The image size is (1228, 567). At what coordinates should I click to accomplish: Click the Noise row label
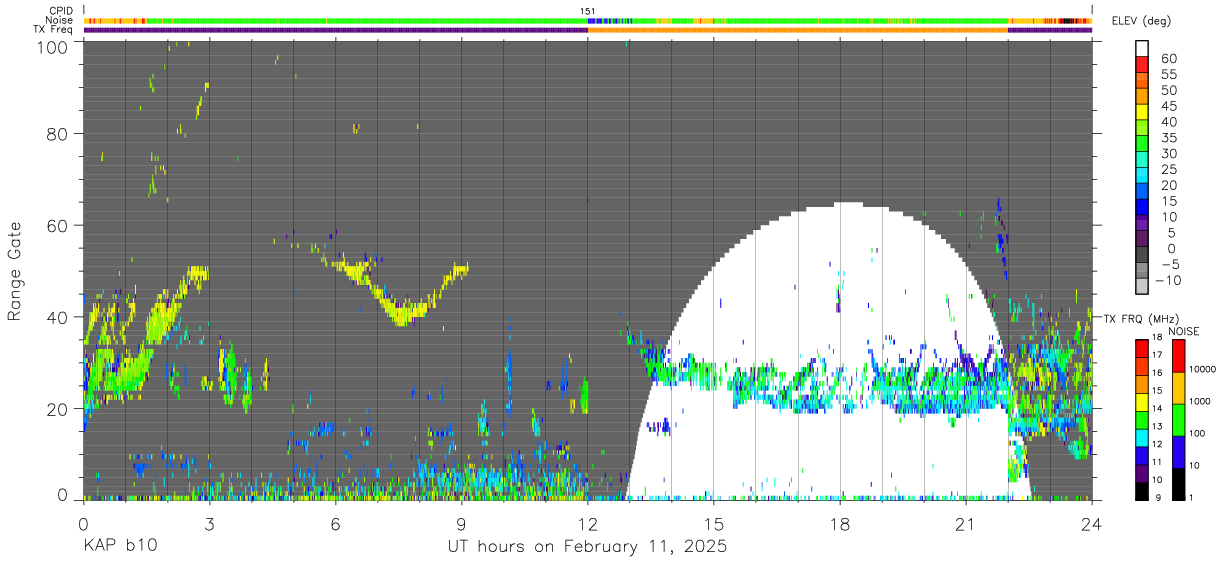61,20
